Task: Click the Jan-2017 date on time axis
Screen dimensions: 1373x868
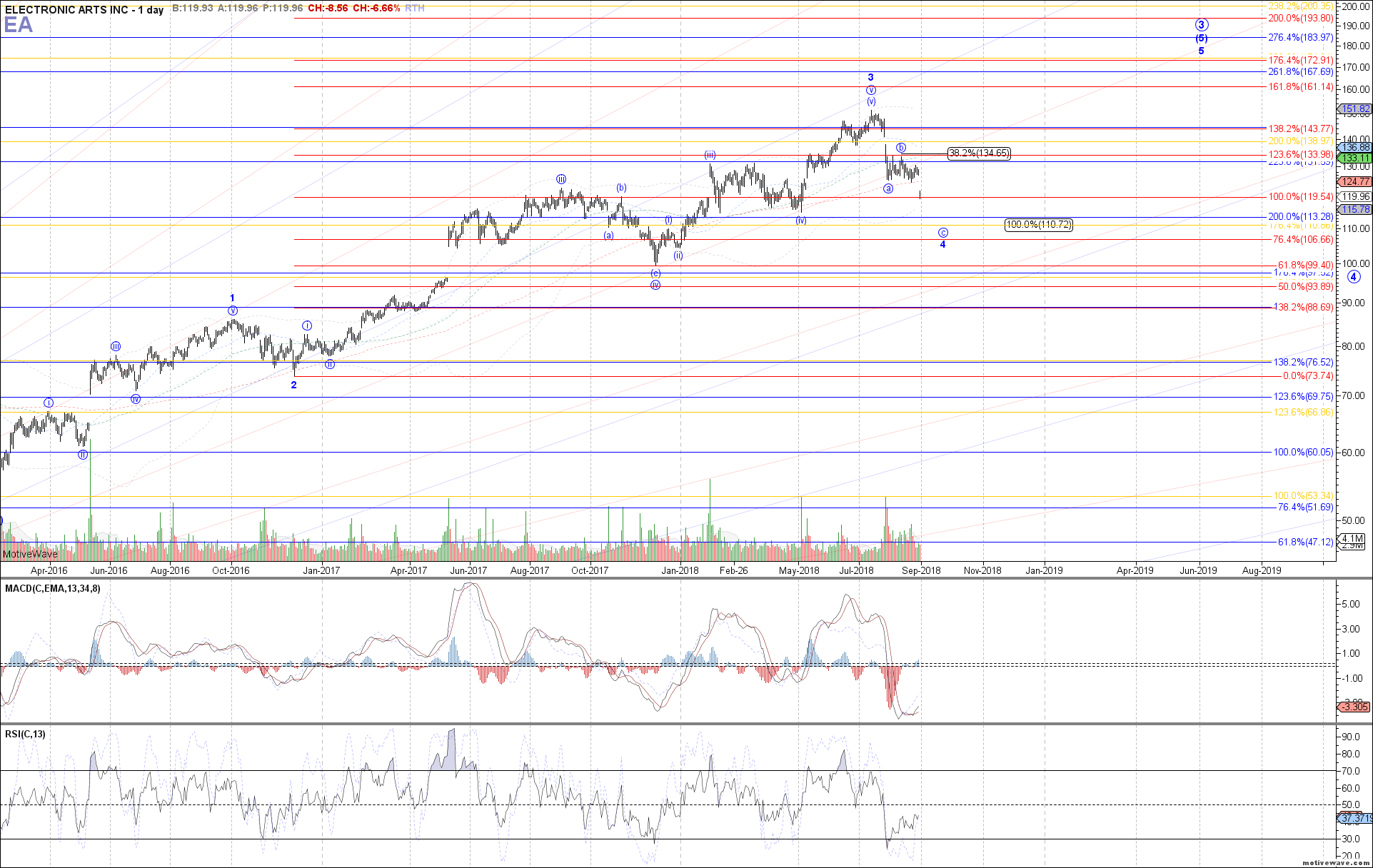Action: pyautogui.click(x=321, y=570)
